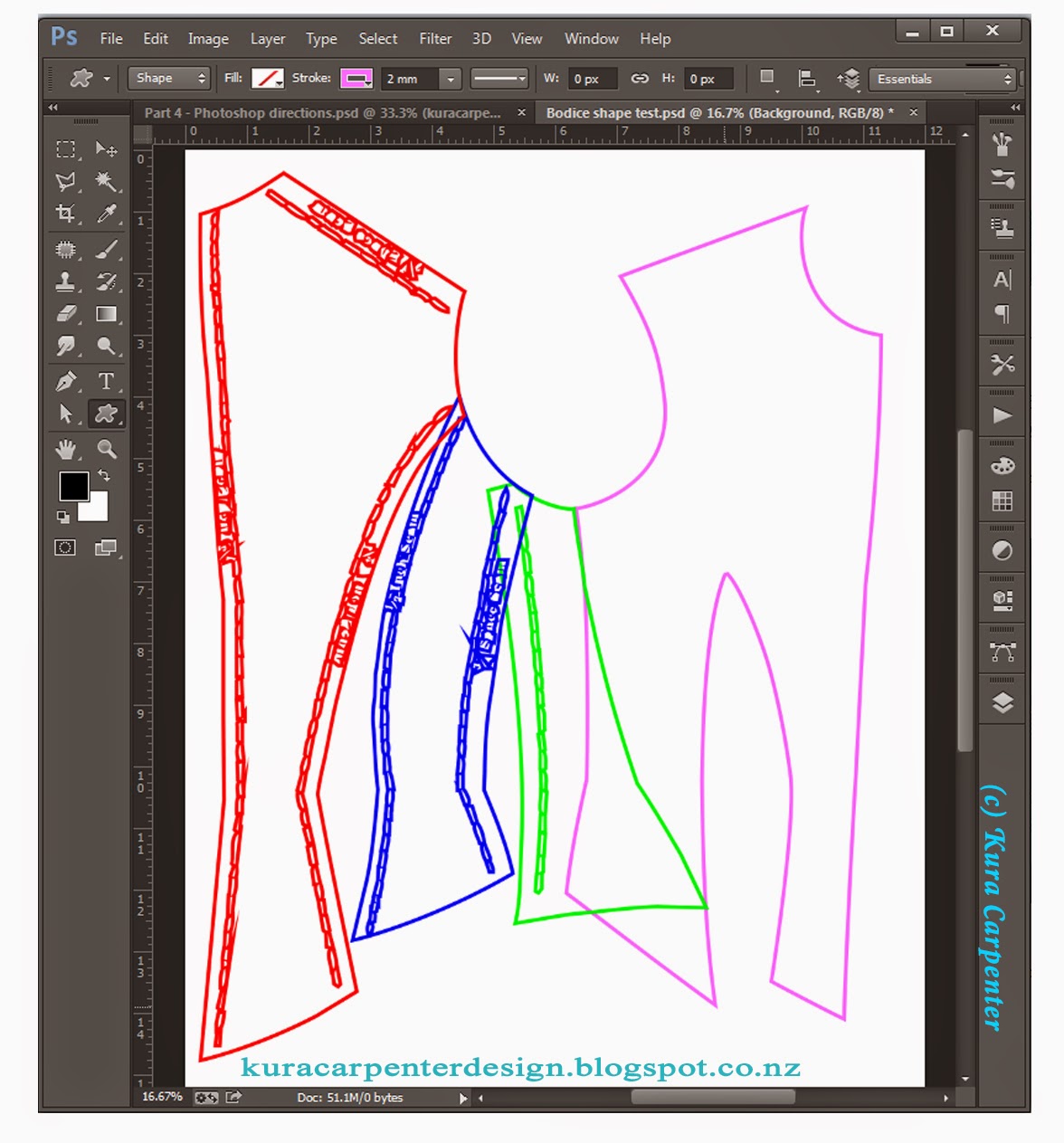
Task: Toggle the link between W and H values
Action: [x=641, y=79]
